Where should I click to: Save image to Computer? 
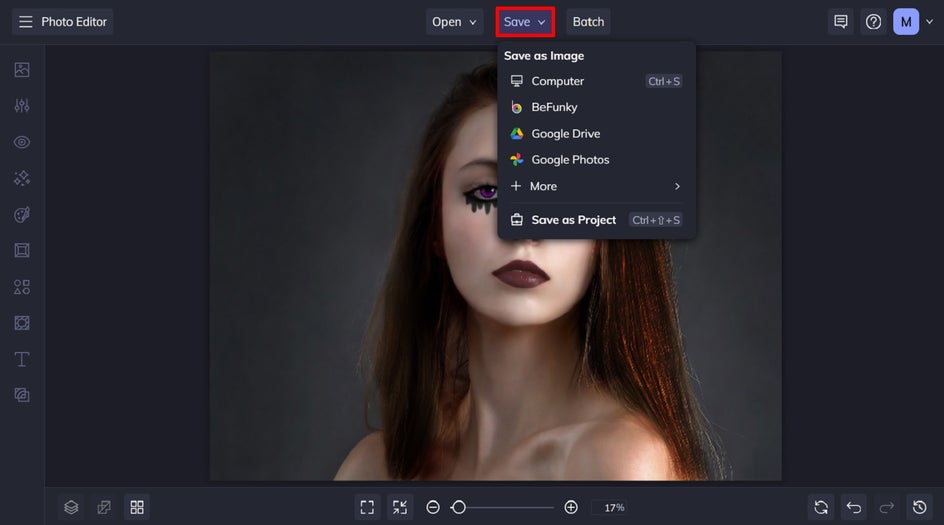pos(596,81)
